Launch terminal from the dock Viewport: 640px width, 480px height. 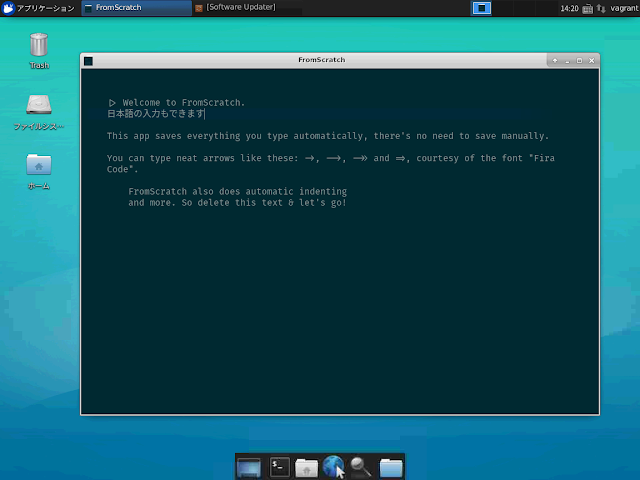pyautogui.click(x=280, y=467)
